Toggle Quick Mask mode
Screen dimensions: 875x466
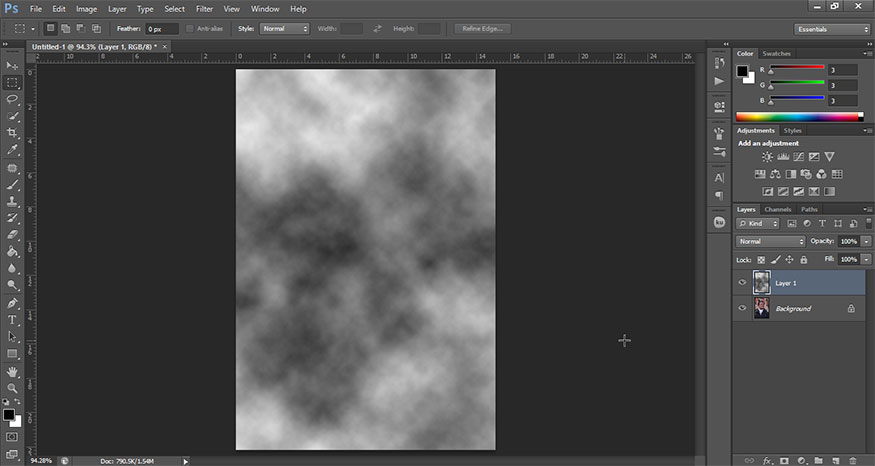click(x=12, y=437)
